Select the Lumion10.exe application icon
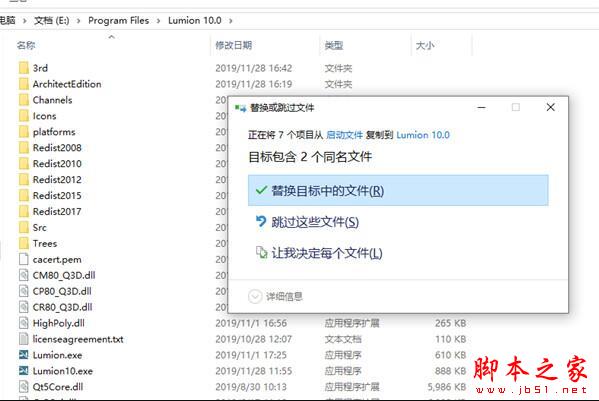This screenshot has width=599, height=401. point(24,371)
